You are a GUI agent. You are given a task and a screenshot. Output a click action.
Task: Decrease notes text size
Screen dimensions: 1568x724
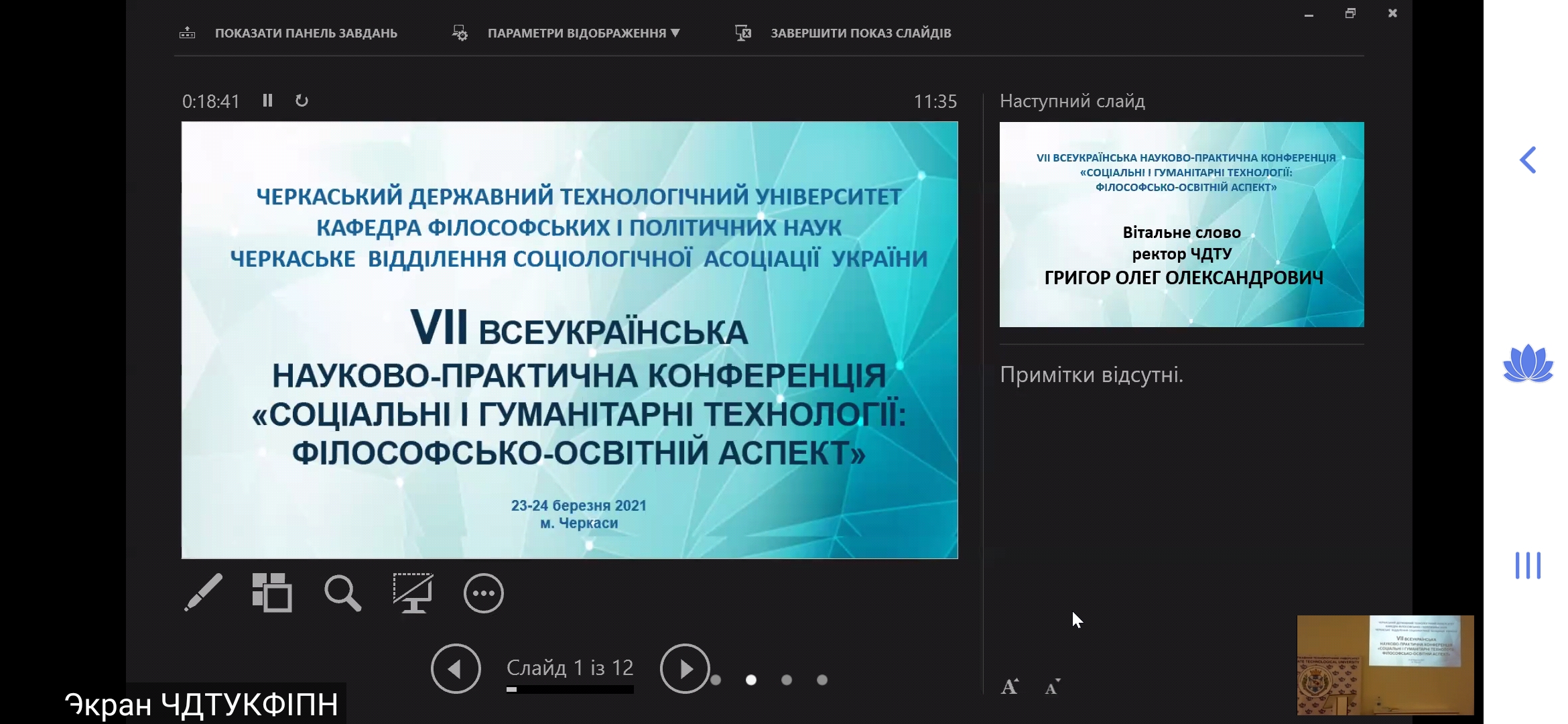point(1052,686)
